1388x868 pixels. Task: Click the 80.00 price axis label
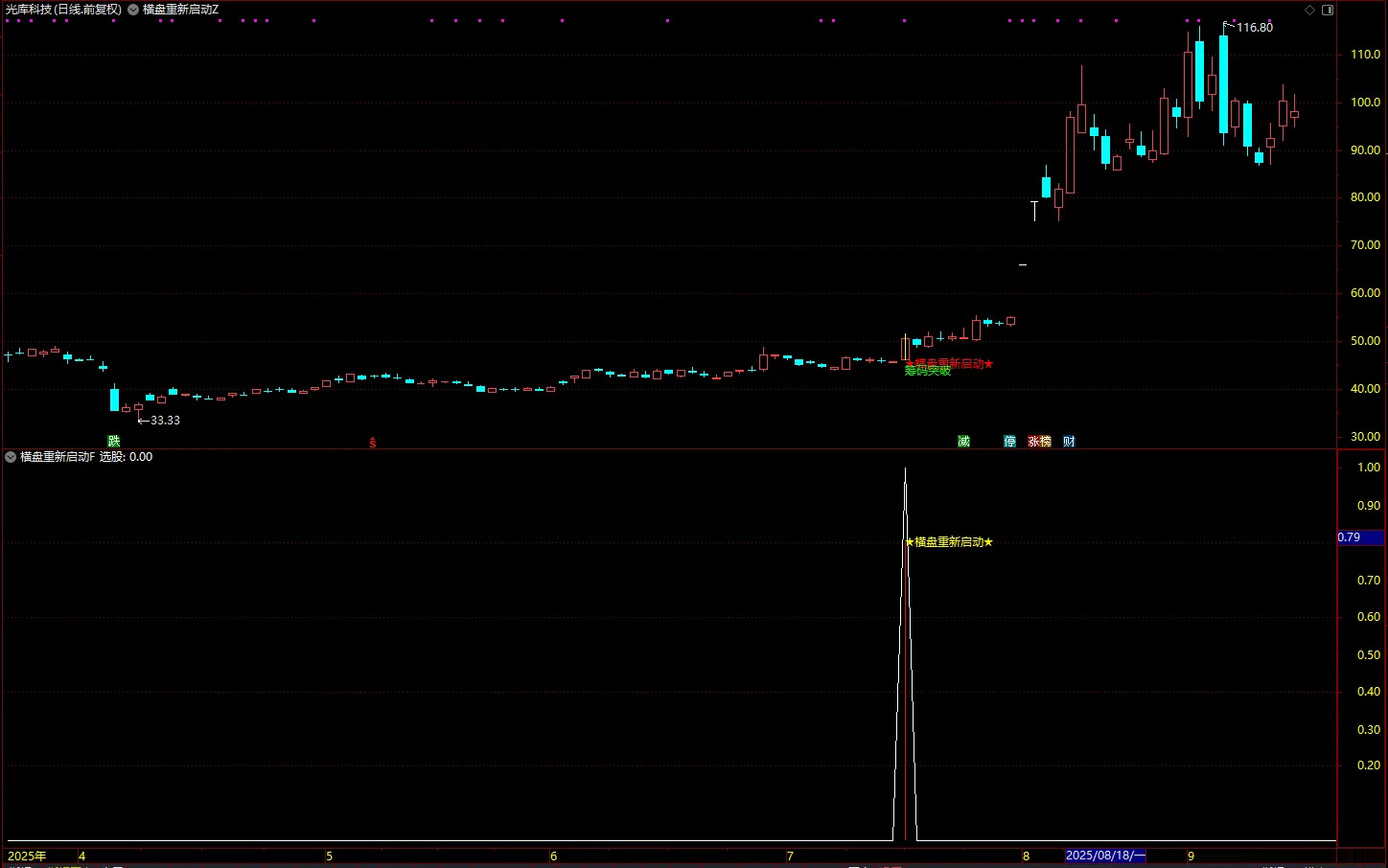(1365, 197)
